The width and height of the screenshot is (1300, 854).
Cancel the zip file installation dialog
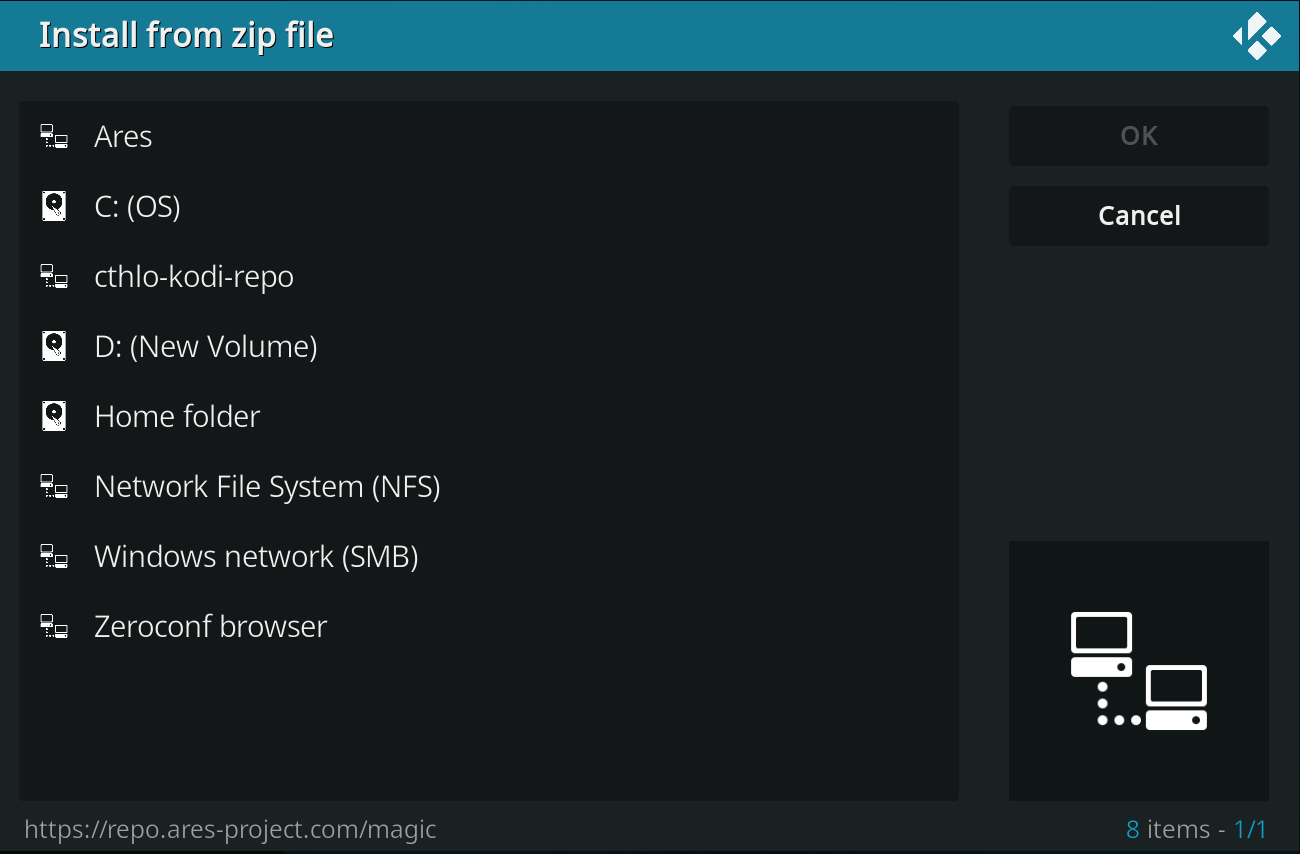[1139, 216]
